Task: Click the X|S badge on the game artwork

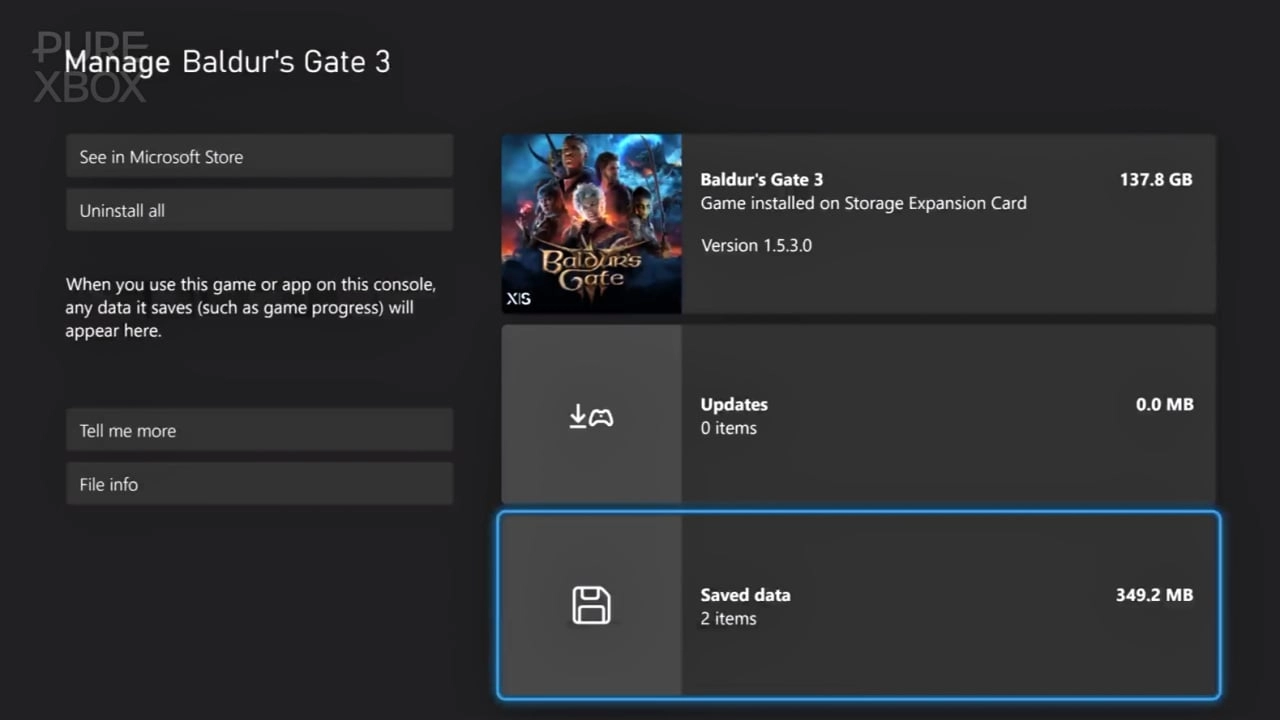Action: tap(518, 298)
